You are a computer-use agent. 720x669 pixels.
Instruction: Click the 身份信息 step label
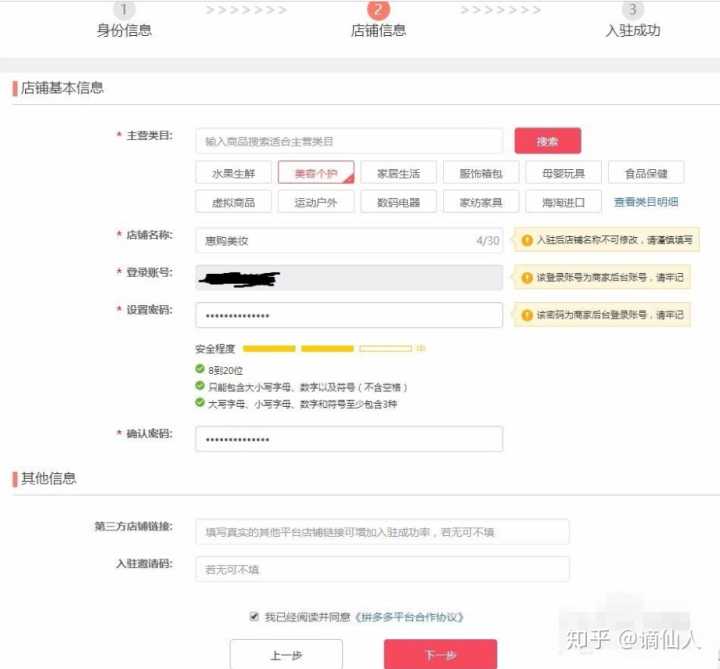(124, 30)
